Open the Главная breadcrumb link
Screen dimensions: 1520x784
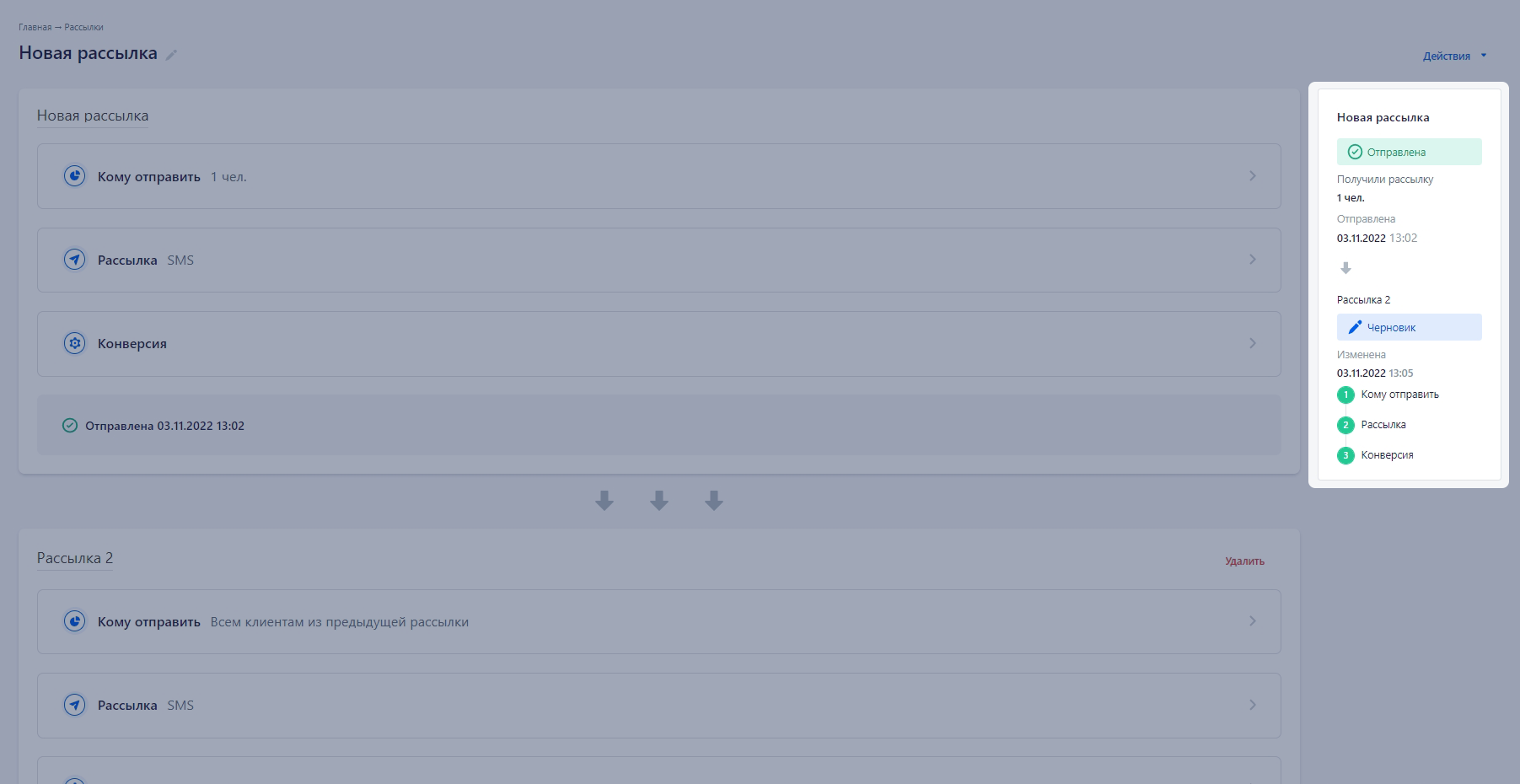click(35, 27)
